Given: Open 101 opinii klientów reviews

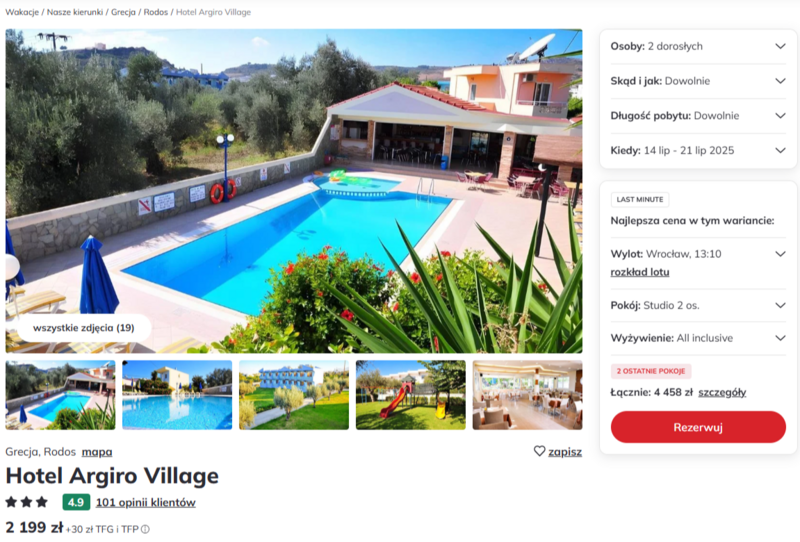Looking at the screenshot, I should (145, 502).
